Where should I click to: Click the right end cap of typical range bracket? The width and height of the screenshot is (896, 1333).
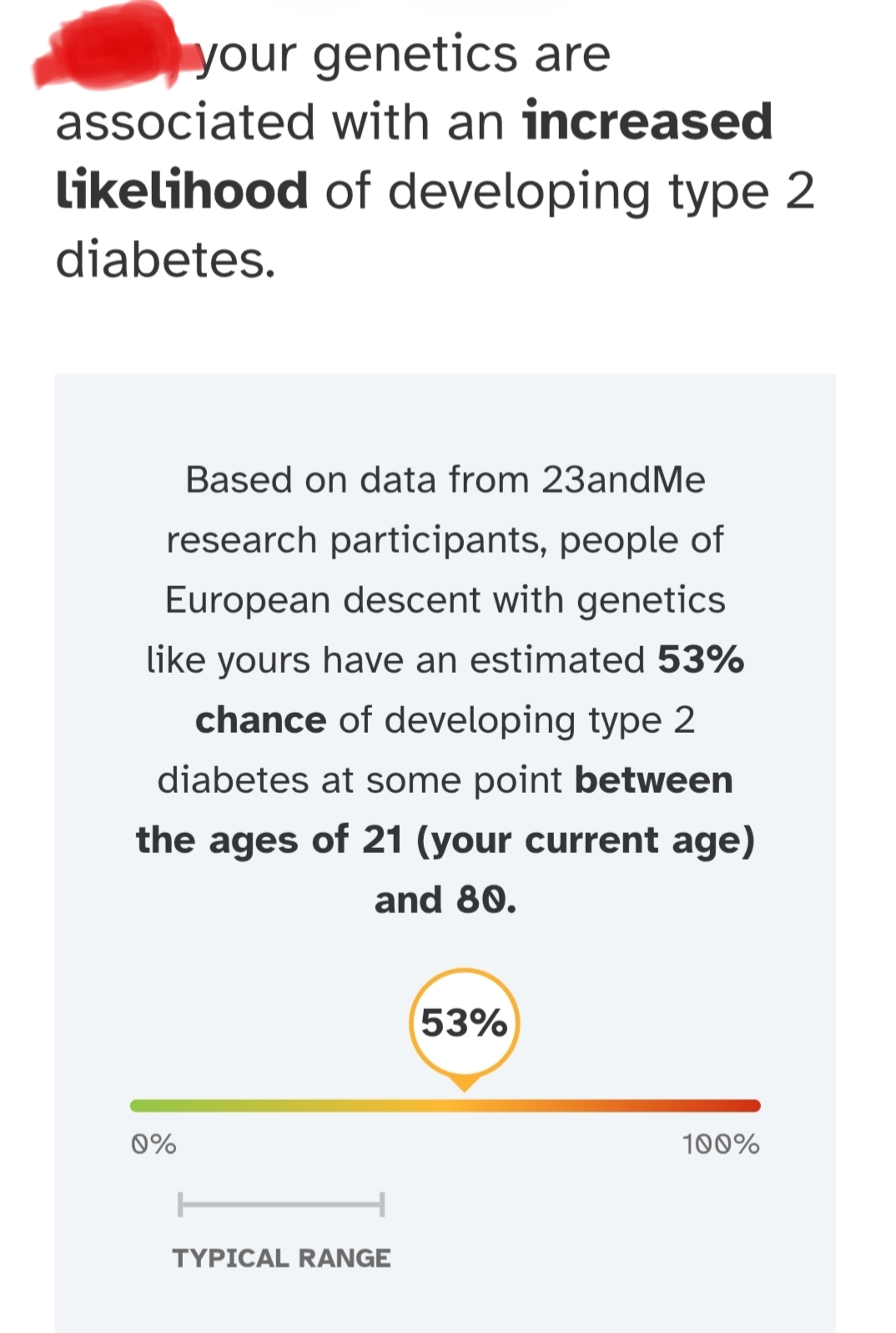[x=382, y=1204]
